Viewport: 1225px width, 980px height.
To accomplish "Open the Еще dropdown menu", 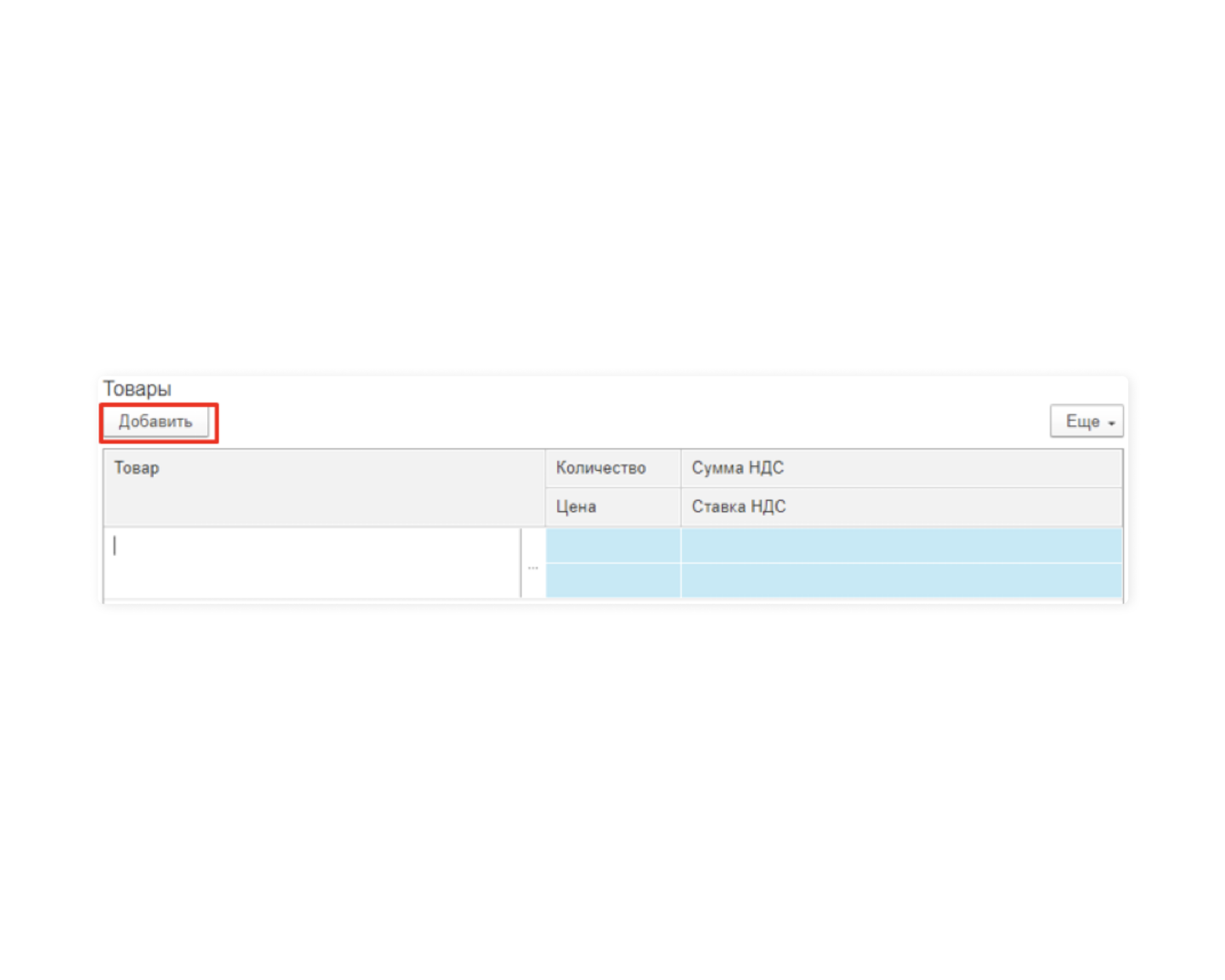I will [1086, 421].
